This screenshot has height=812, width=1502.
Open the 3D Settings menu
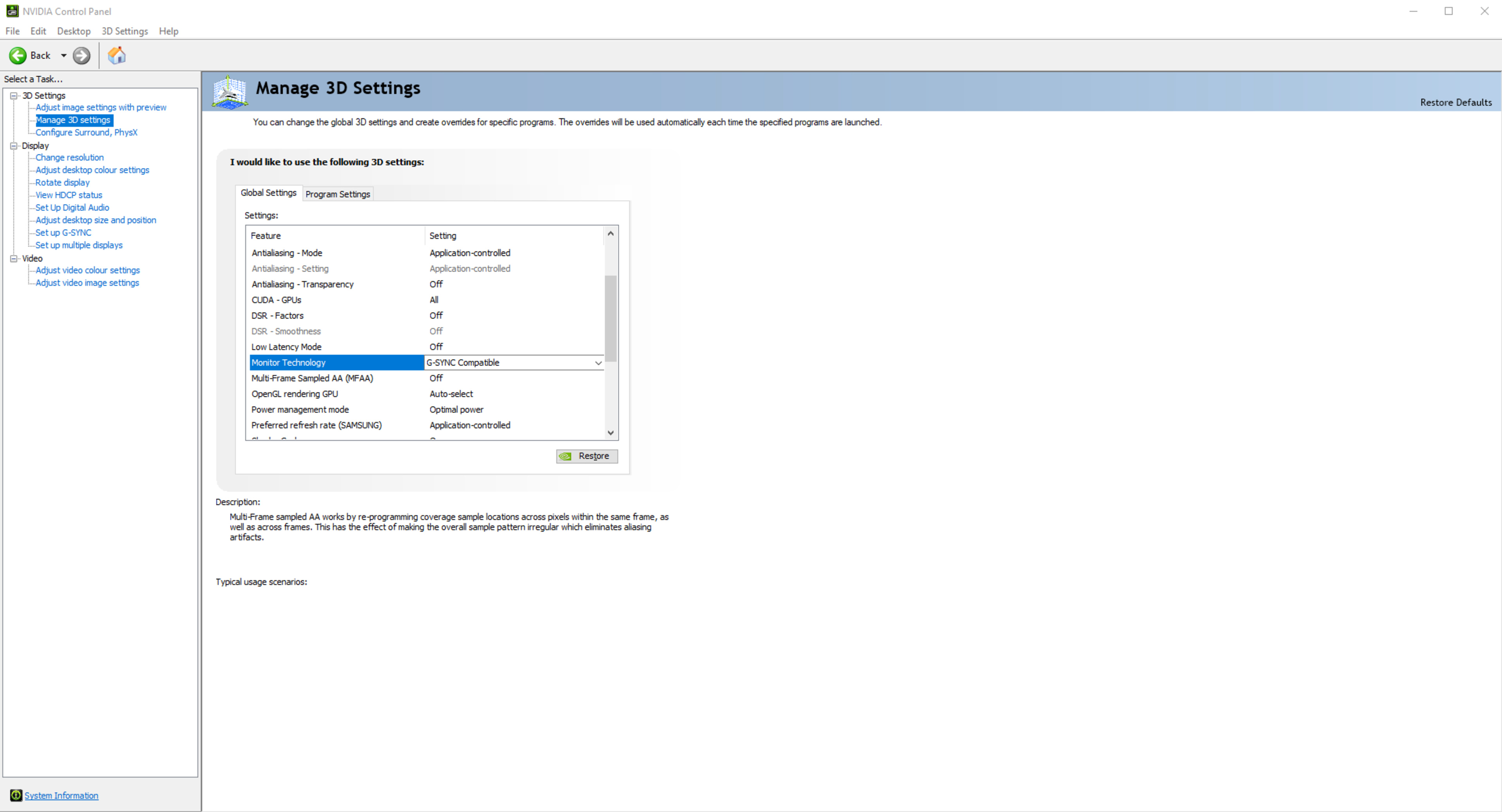coord(124,31)
